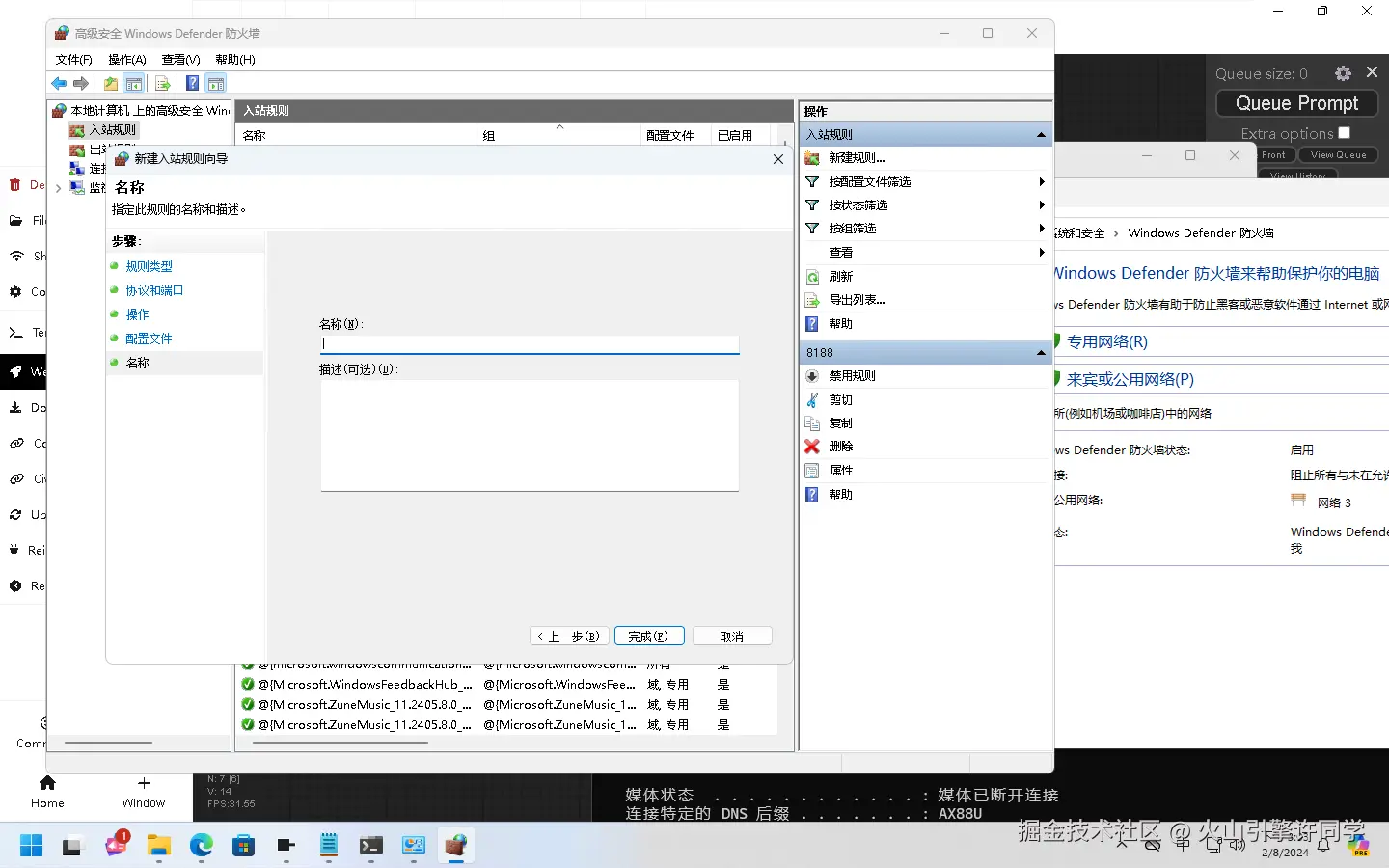Screen dimensions: 1389x868
Task: Click the 上一步(B) back button
Action: [x=569, y=637]
